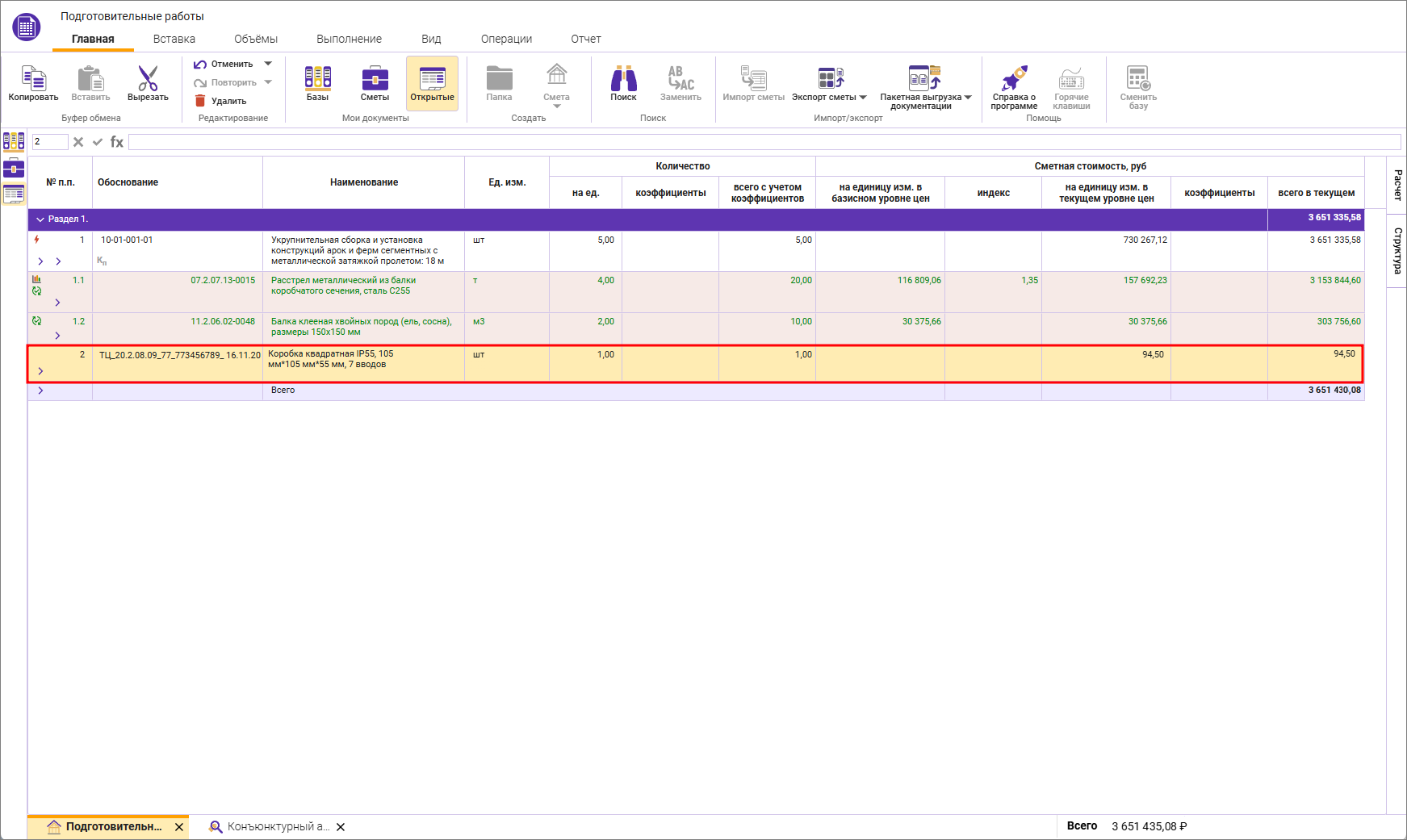Open Справка о программе rocket icon
Image resolution: width=1407 pixels, height=840 pixels.
(1014, 79)
